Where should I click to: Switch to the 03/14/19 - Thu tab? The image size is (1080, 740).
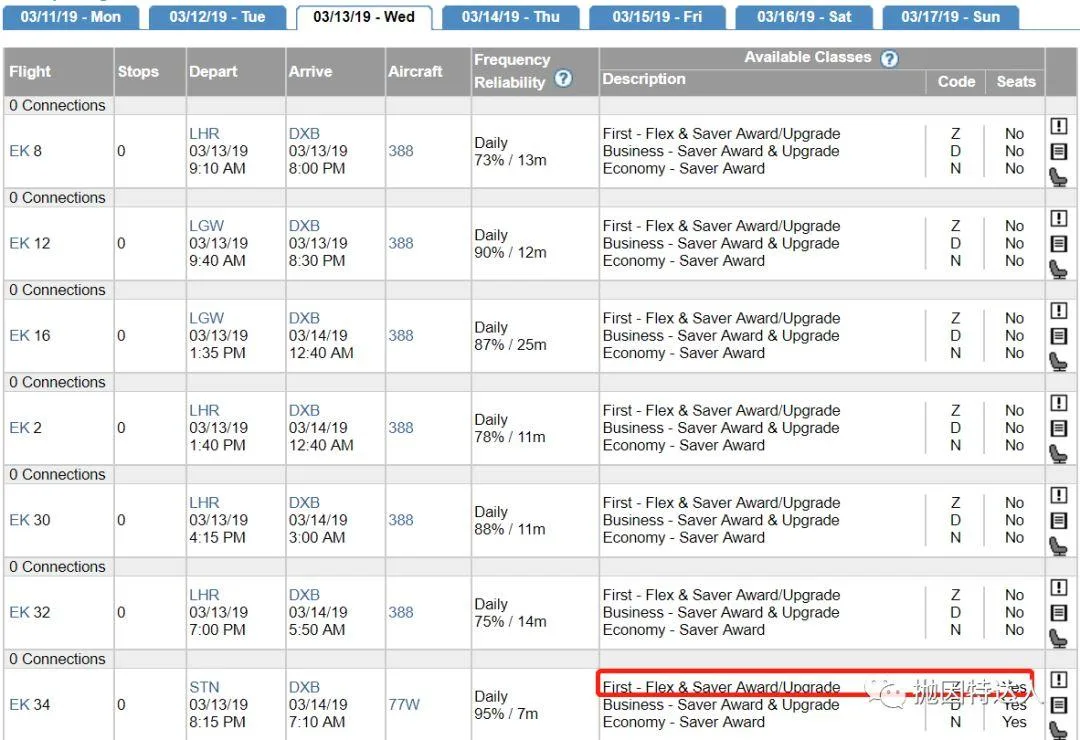510,17
